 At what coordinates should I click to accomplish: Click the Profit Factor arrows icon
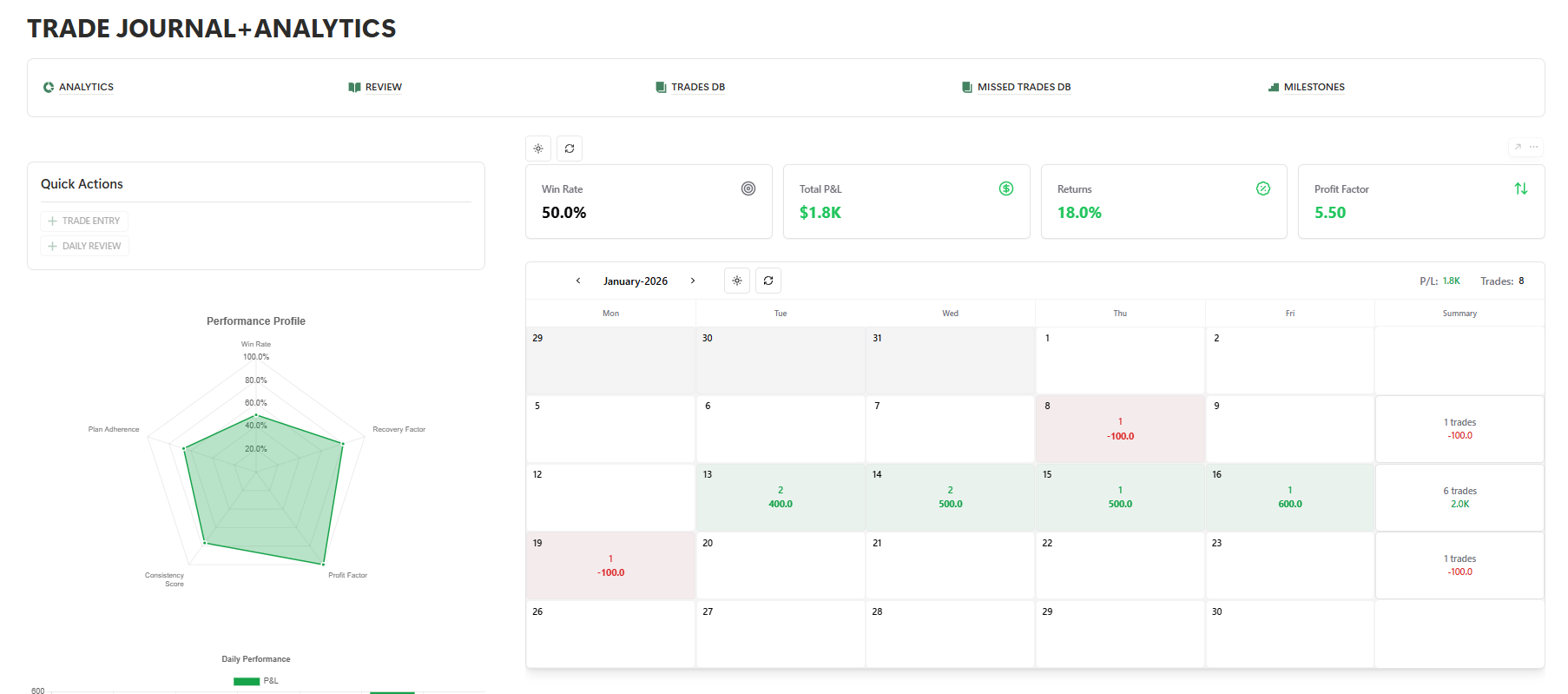tap(1521, 188)
